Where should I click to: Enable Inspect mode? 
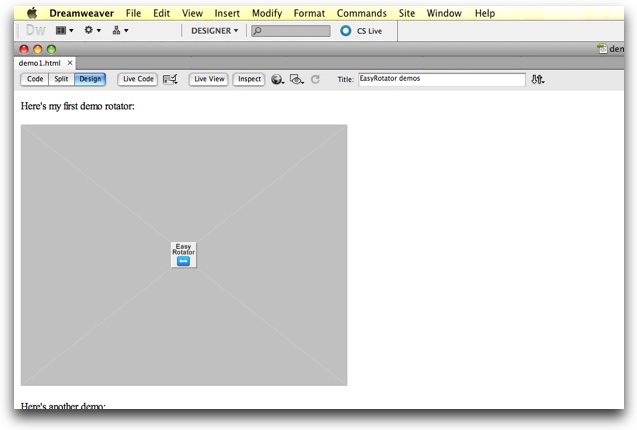249,79
